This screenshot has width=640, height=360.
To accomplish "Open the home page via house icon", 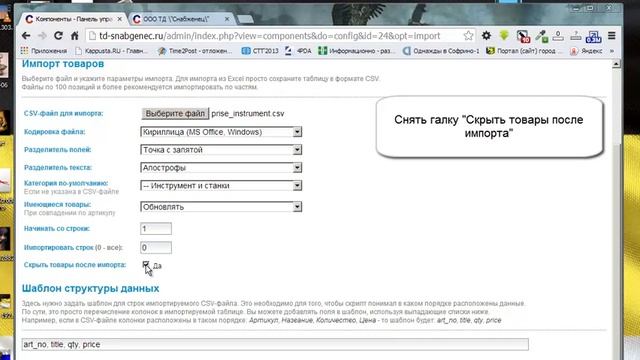I will pos(75,36).
